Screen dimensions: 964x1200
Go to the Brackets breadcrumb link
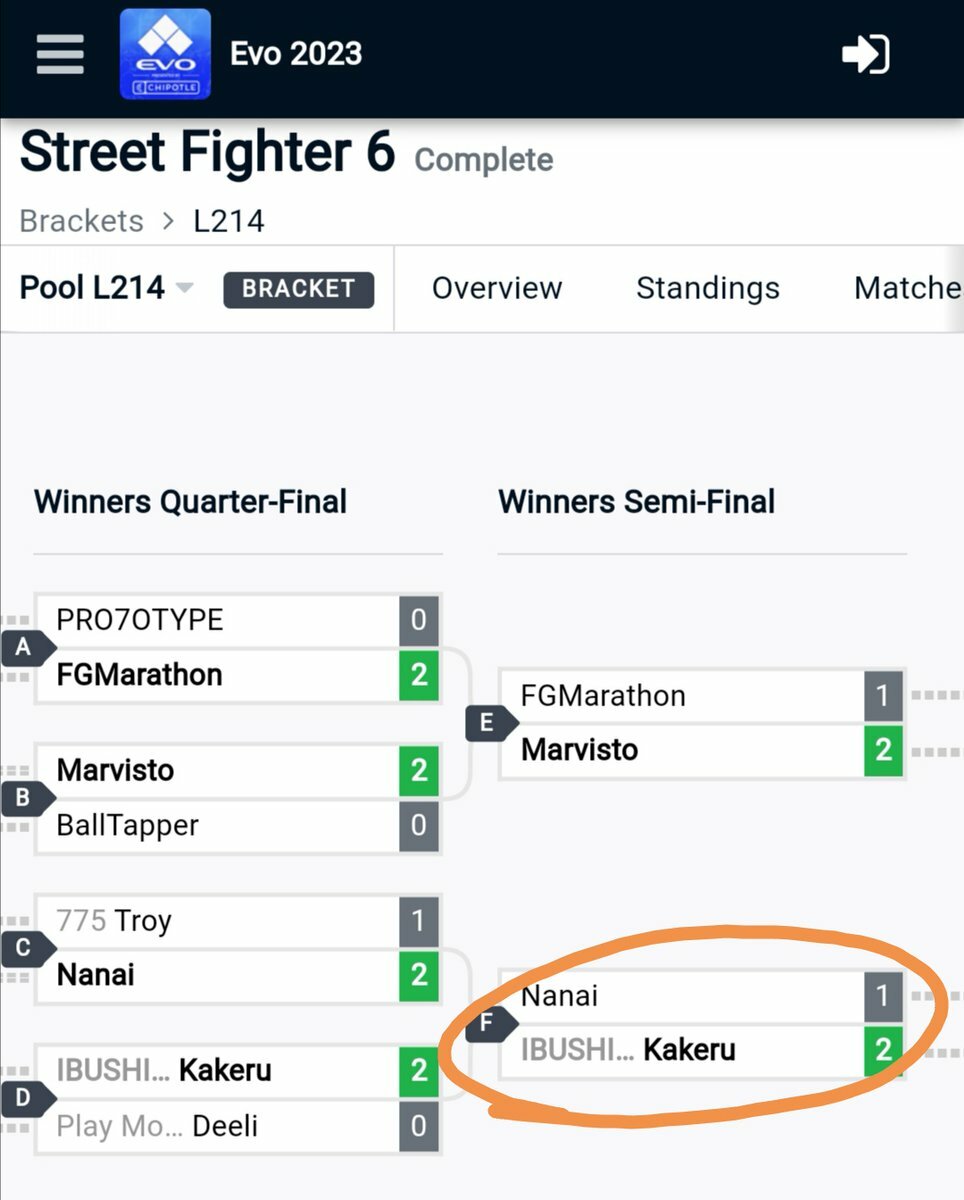[82, 221]
